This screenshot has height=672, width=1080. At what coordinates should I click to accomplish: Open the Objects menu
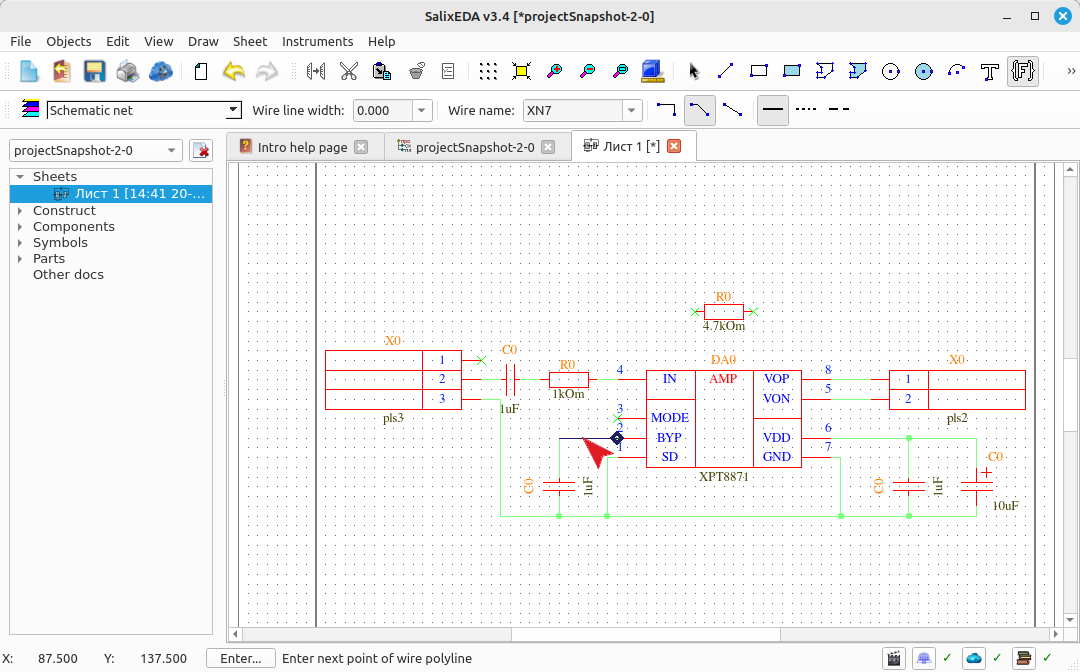click(69, 41)
